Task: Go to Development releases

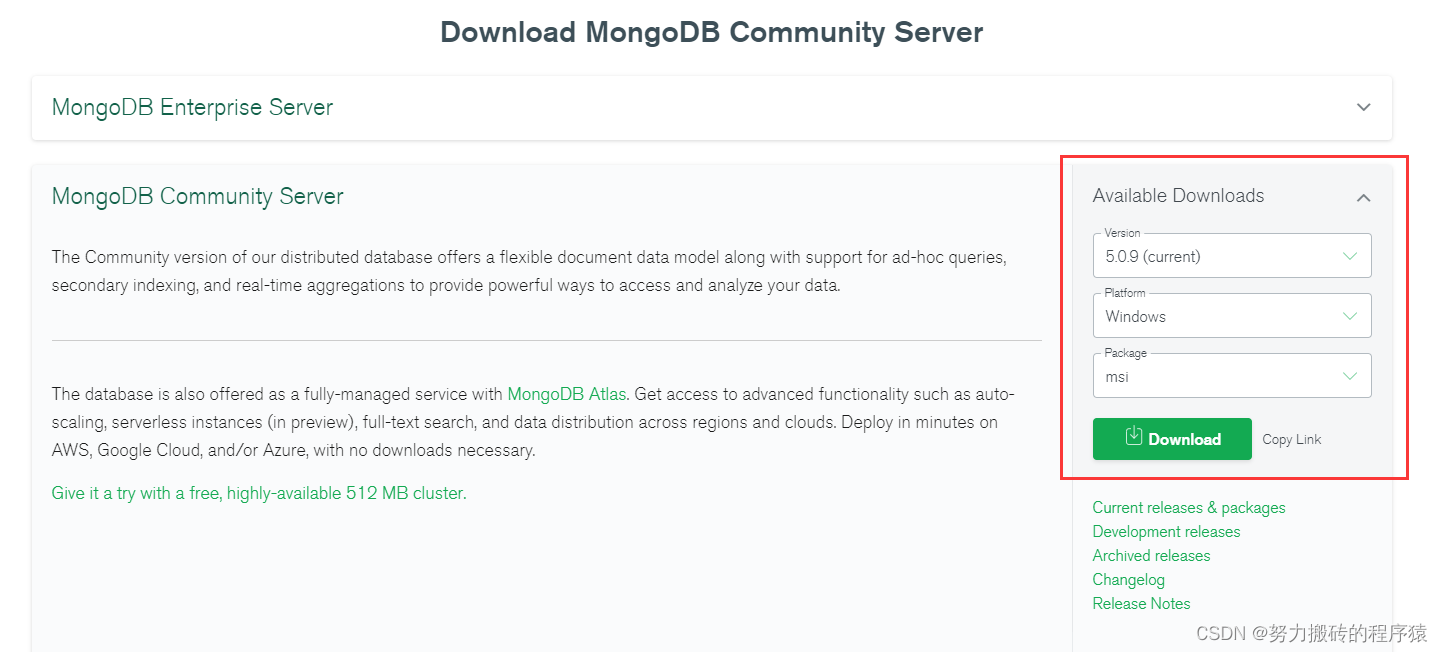Action: pyautogui.click(x=1166, y=532)
